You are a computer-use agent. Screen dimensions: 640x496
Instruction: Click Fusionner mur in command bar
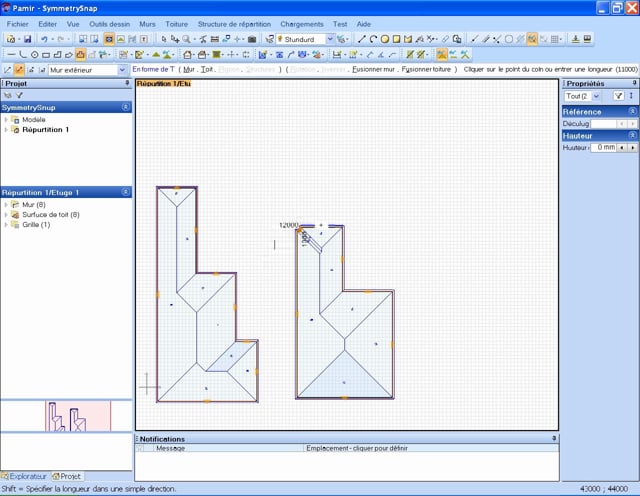[x=373, y=70]
